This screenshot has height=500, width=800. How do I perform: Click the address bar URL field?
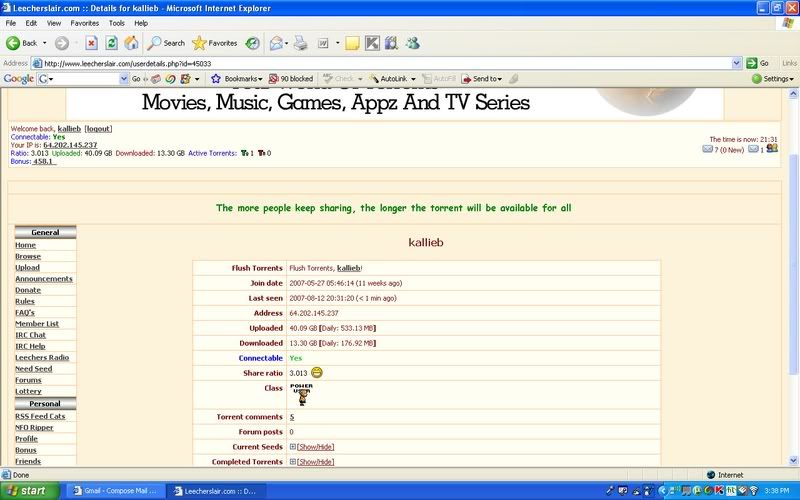[x=382, y=63]
